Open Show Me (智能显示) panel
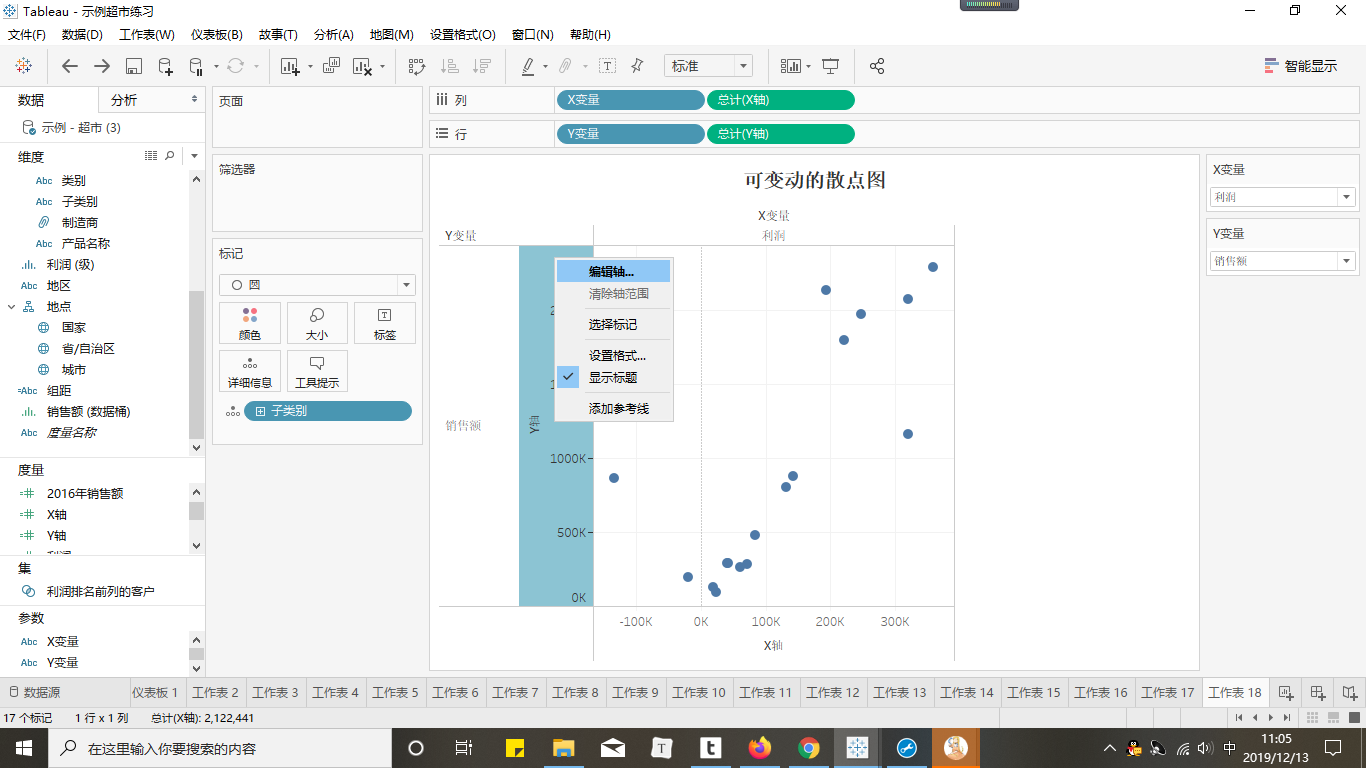 point(1300,66)
